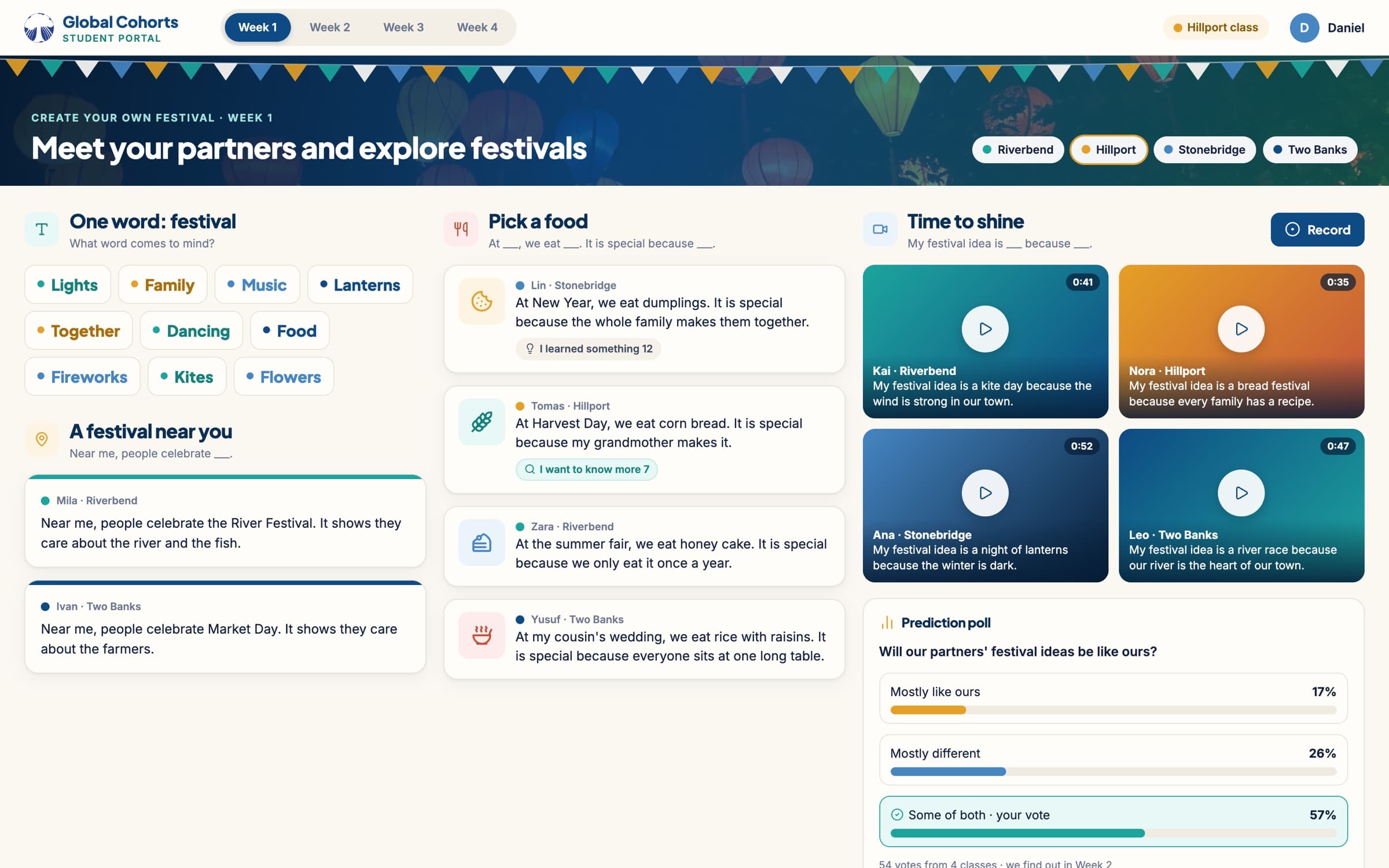Pick the Fireworks word chip

82,377
